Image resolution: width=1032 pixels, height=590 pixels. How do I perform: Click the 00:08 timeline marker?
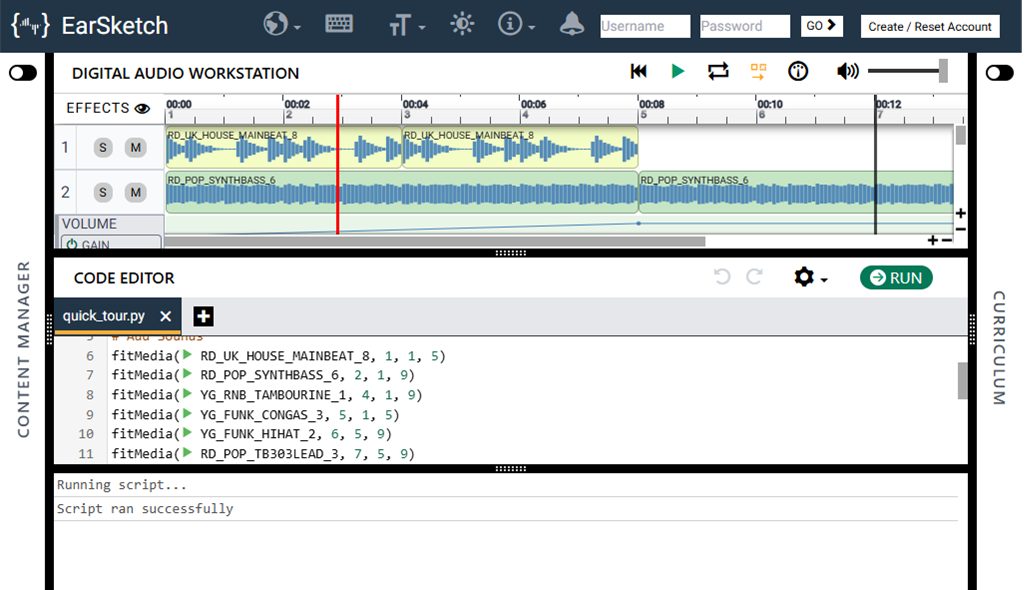pyautogui.click(x=652, y=104)
